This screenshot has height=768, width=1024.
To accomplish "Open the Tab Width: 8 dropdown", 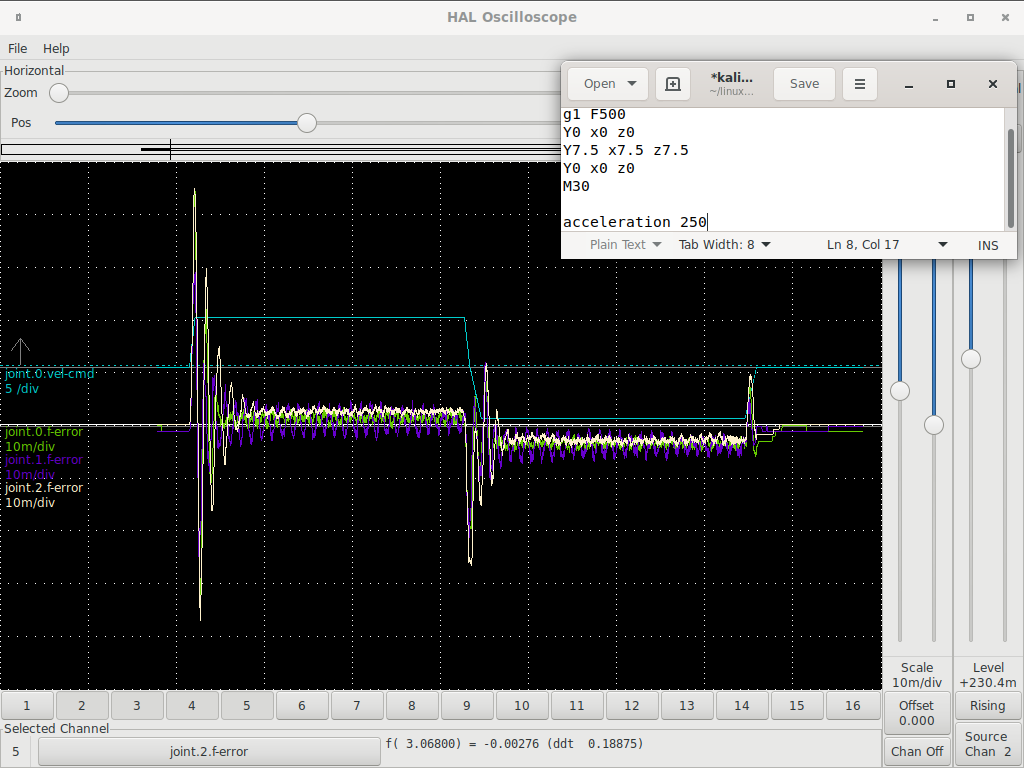I will [724, 244].
